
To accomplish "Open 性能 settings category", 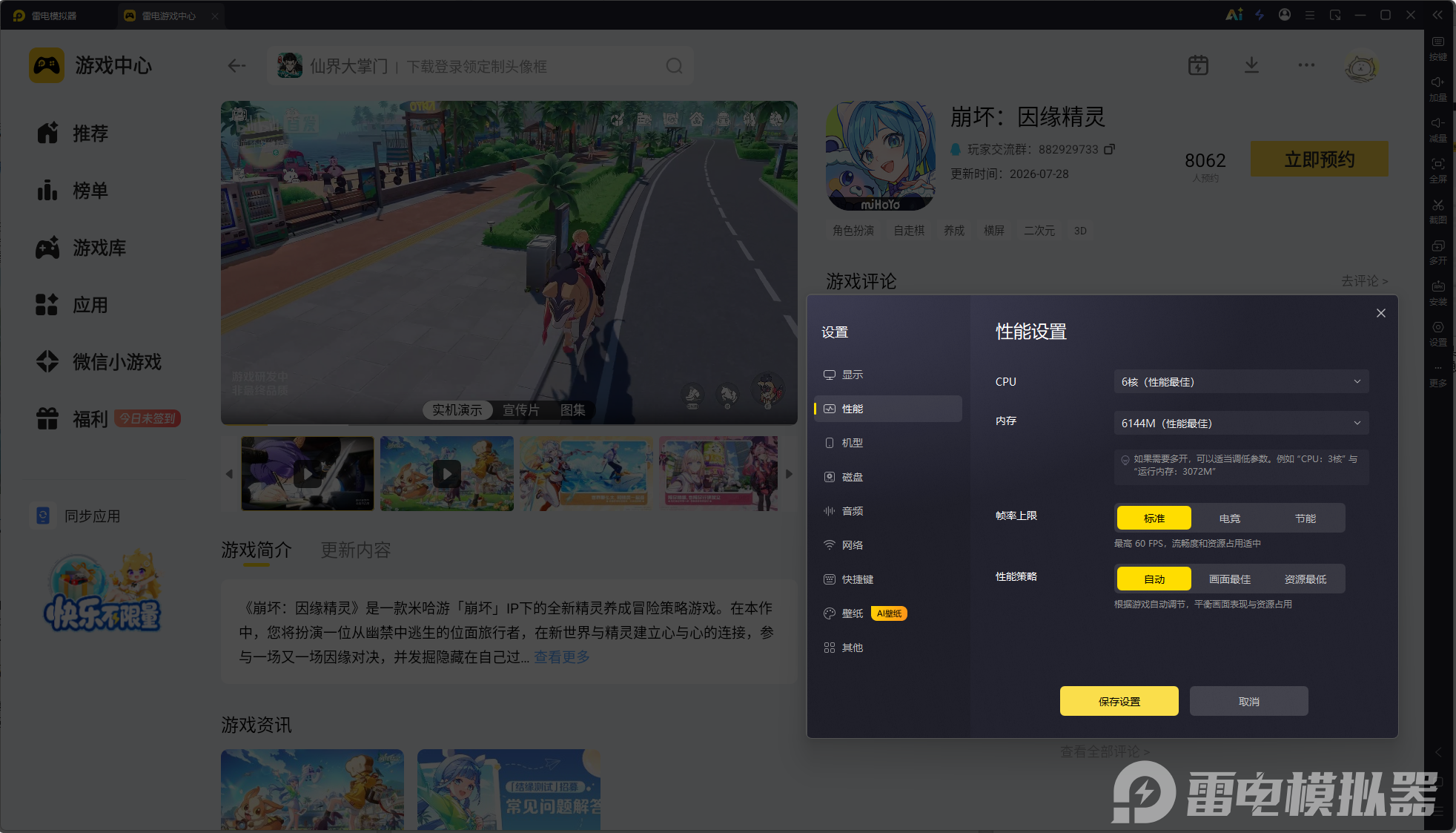I will [888, 409].
